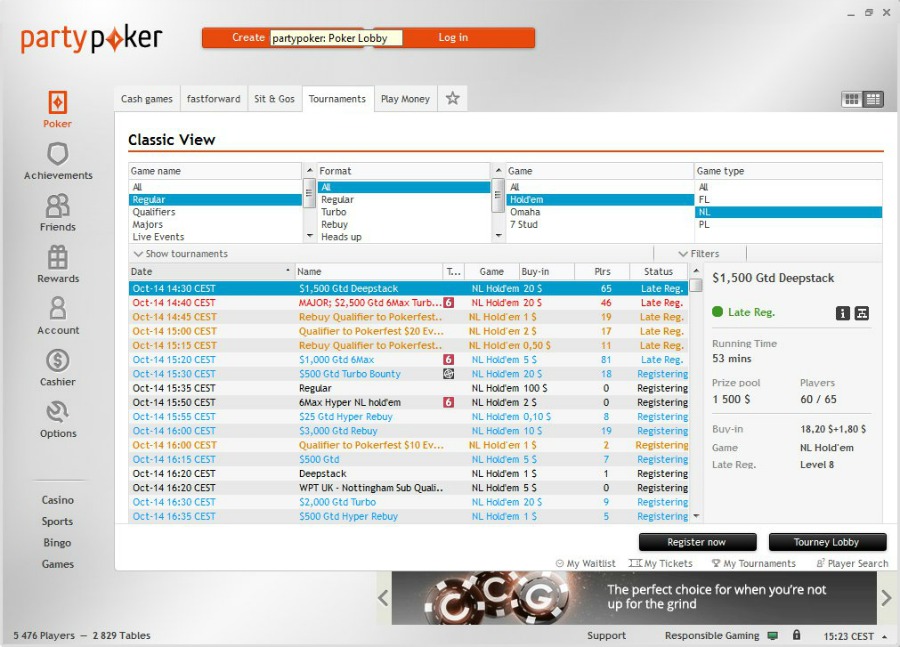Switch to the Play Money tab
900x647 pixels.
pyautogui.click(x=405, y=99)
